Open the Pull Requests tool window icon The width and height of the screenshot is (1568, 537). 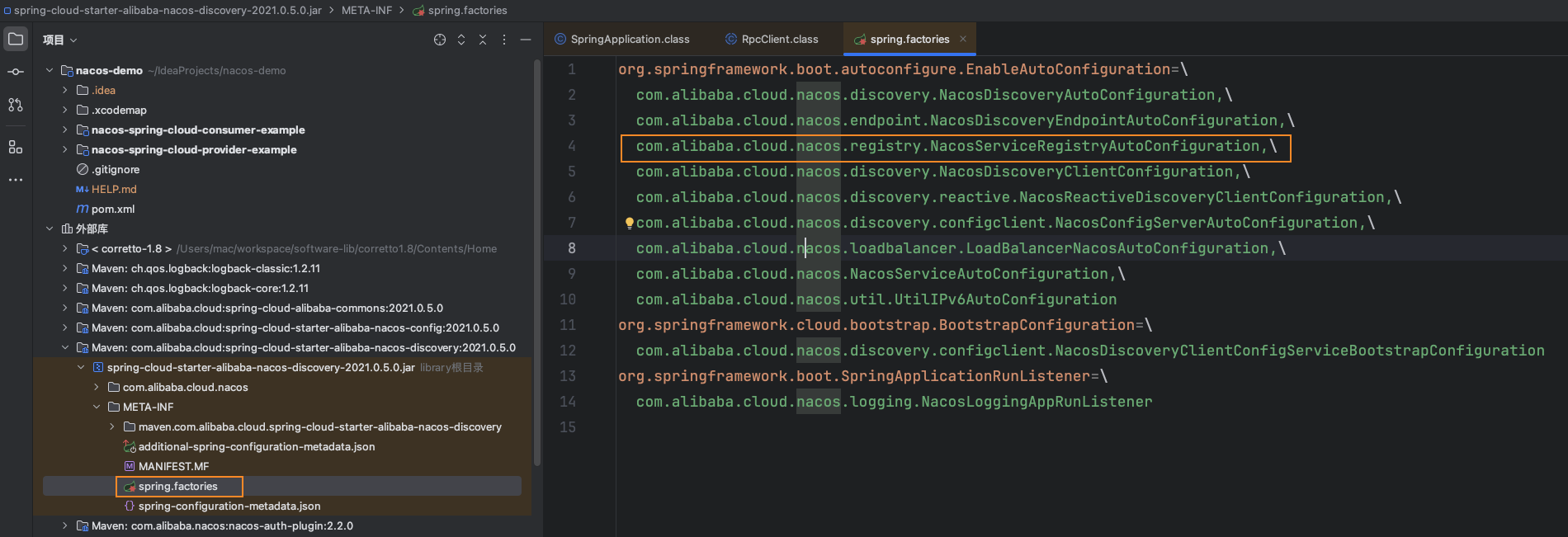tap(16, 105)
